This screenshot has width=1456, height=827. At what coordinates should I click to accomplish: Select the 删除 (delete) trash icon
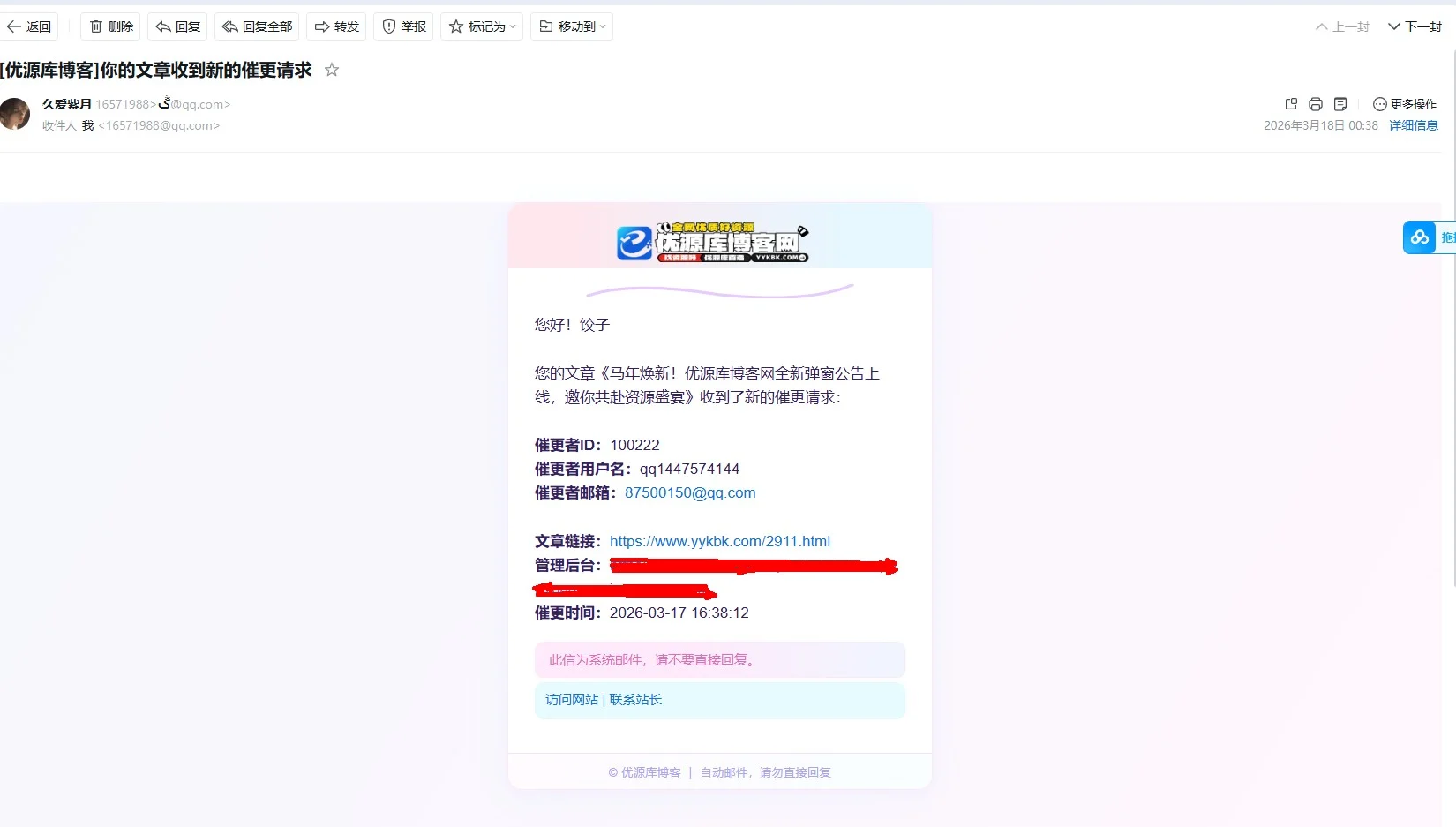tap(96, 26)
